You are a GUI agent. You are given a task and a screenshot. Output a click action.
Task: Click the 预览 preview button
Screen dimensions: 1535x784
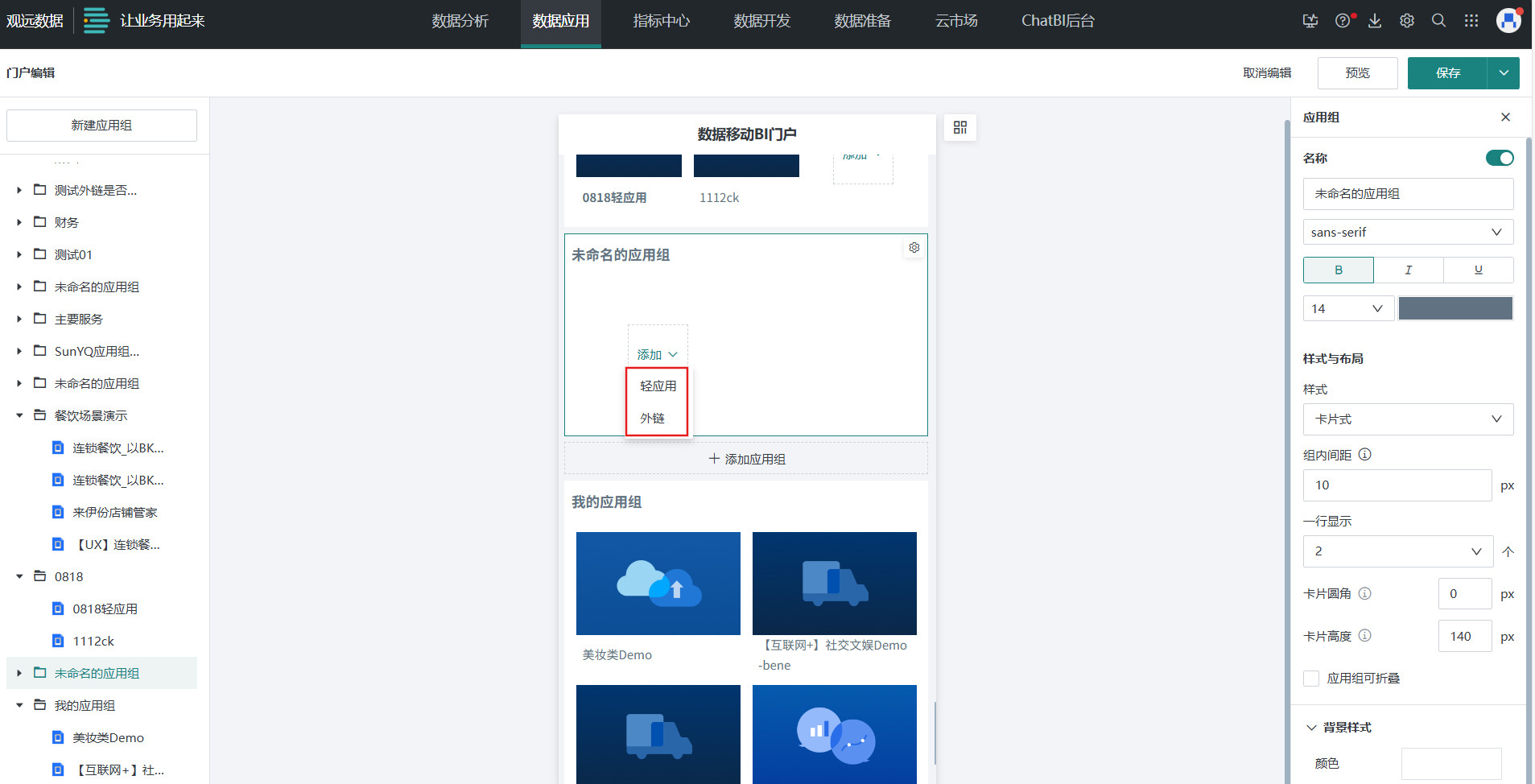[x=1356, y=72]
